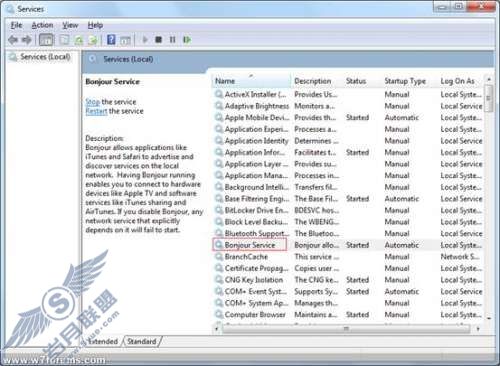500x366 pixels.
Task: Select the COM+ Event Syst... service row
Action: click(348, 291)
